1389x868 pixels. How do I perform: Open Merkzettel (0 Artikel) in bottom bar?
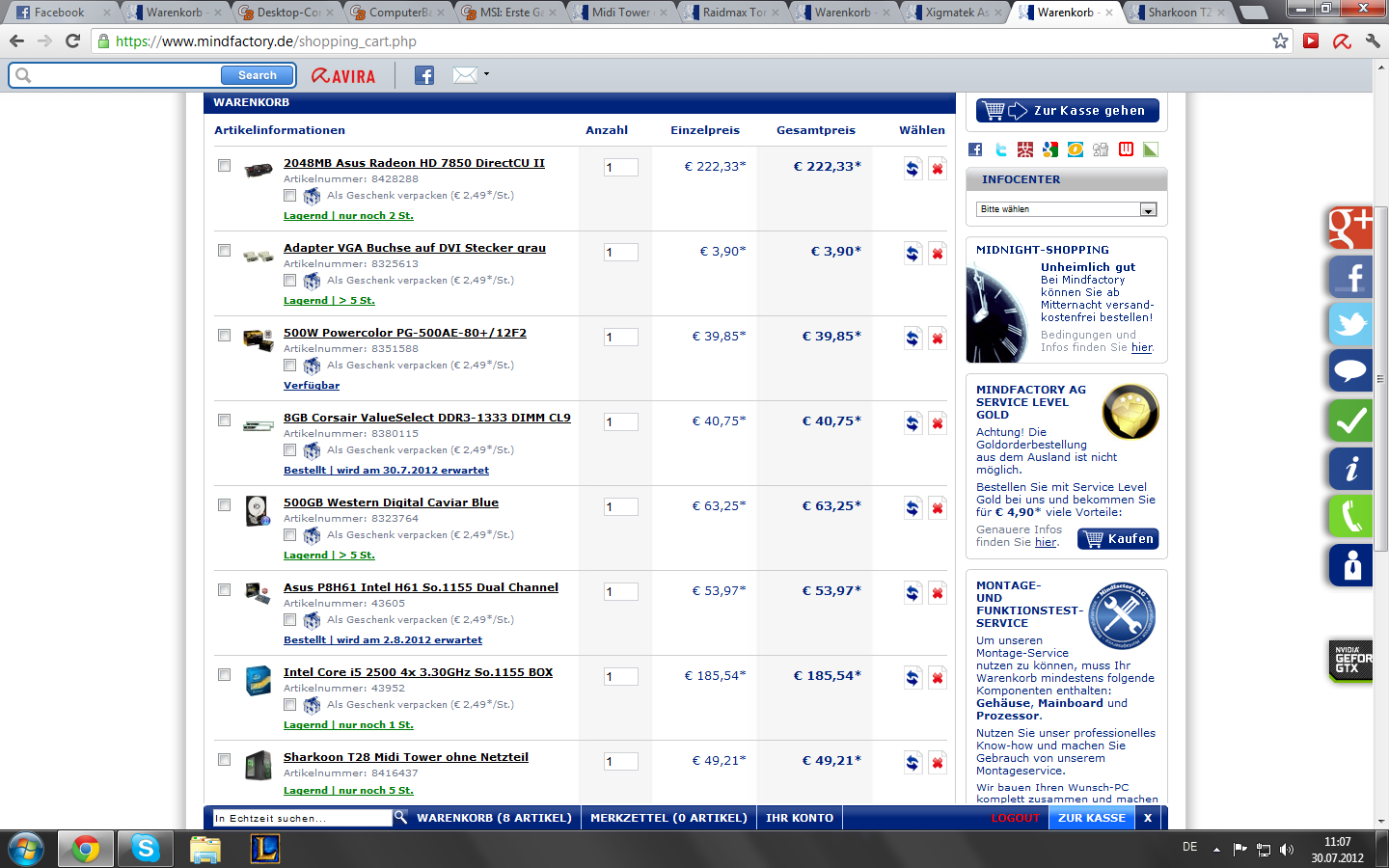click(x=668, y=818)
